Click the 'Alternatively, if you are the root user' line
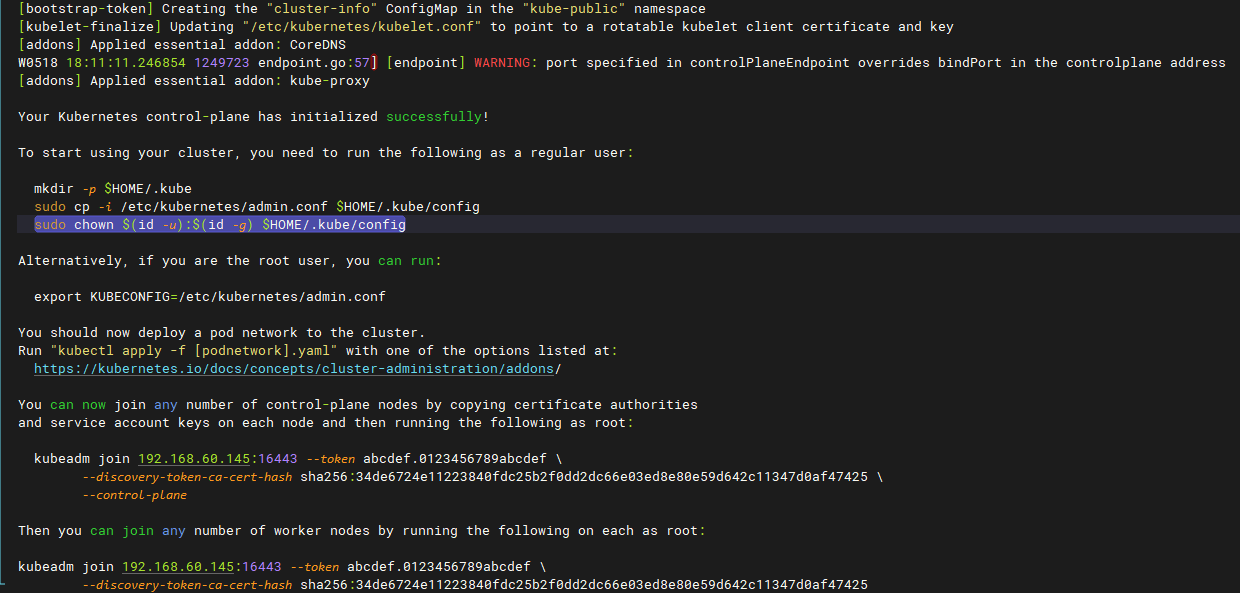Viewport: 1240px width, 593px height. (x=230, y=261)
